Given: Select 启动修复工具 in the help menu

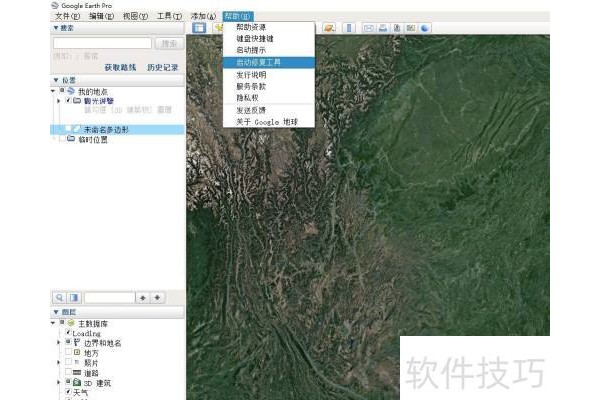Looking at the screenshot, I should pos(269,62).
